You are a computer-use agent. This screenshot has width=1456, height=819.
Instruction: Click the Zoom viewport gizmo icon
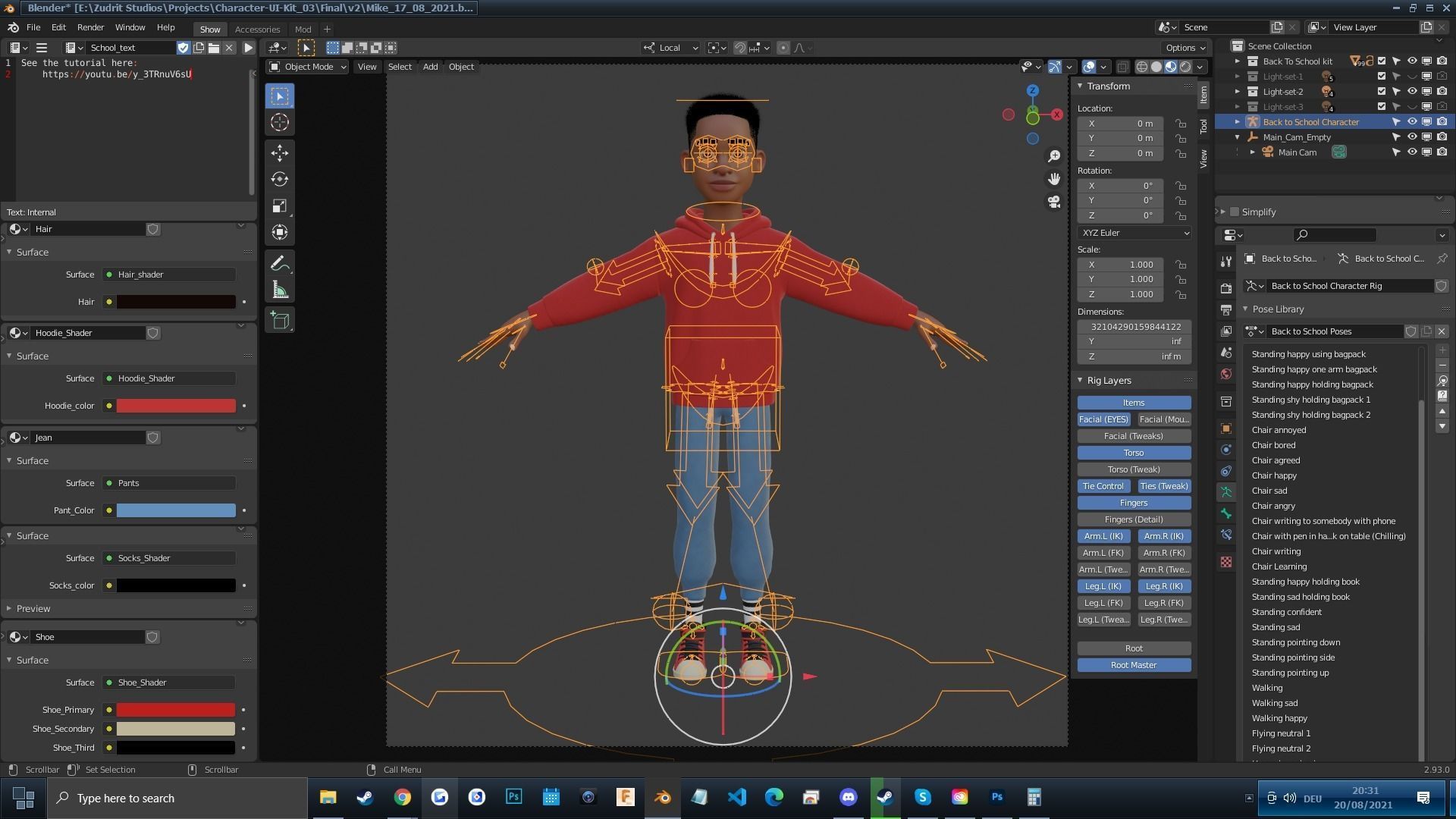point(1054,156)
